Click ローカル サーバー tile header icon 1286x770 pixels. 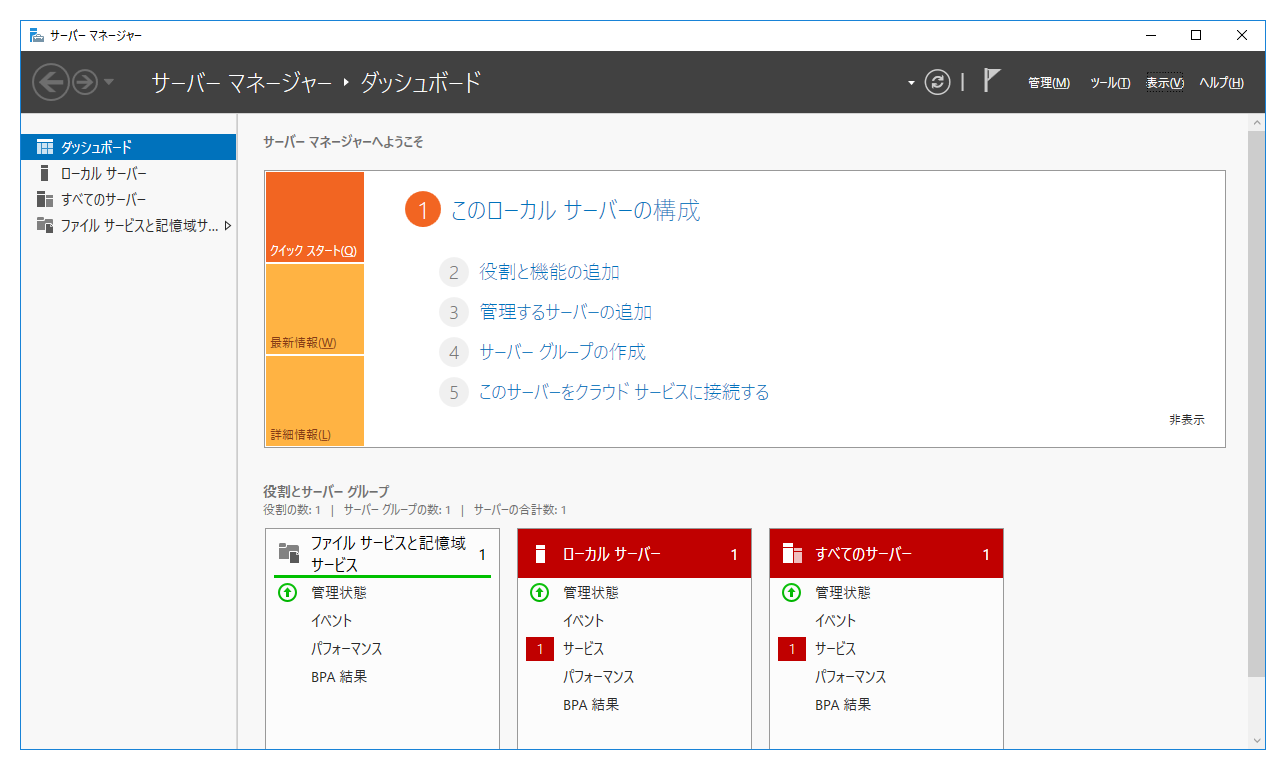pos(540,554)
